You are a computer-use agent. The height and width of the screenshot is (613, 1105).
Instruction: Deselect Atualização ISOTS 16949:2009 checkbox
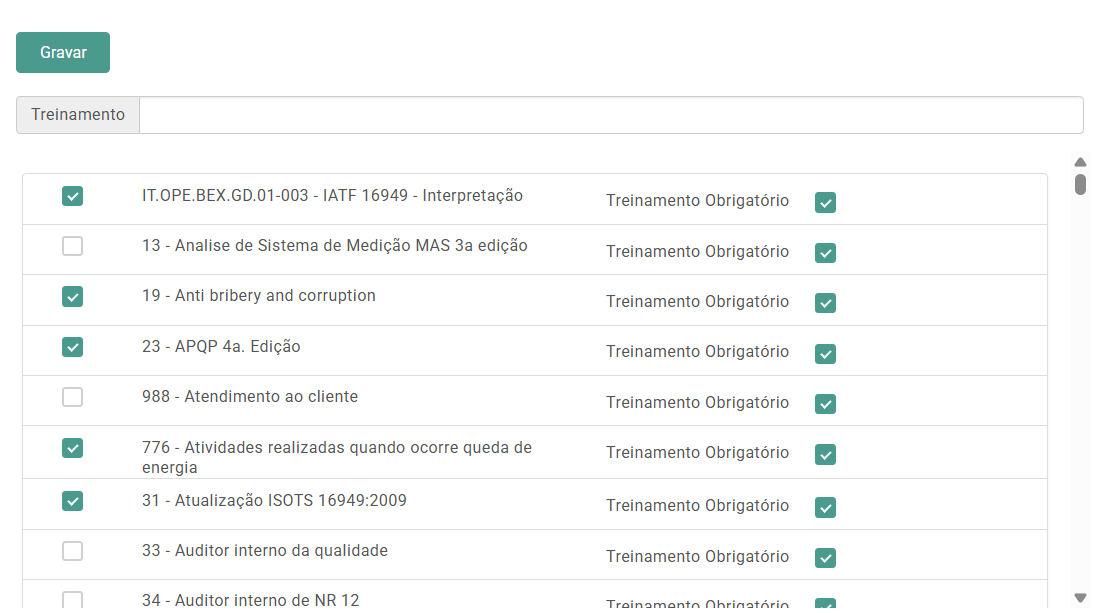[72, 501]
